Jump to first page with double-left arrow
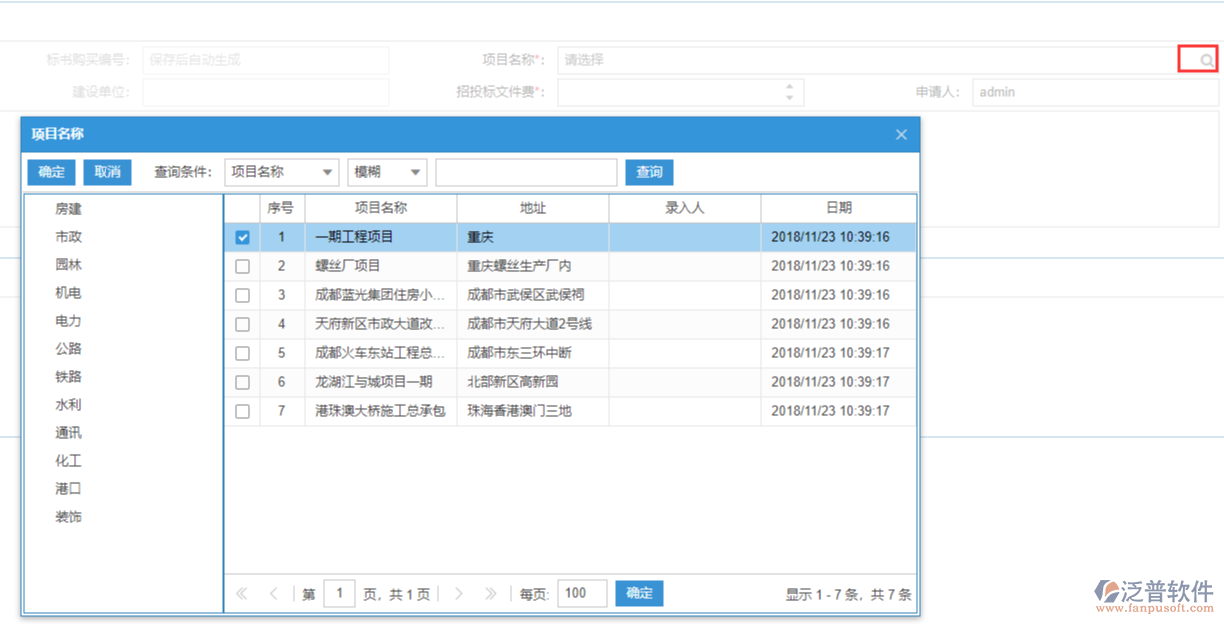 coord(241,593)
